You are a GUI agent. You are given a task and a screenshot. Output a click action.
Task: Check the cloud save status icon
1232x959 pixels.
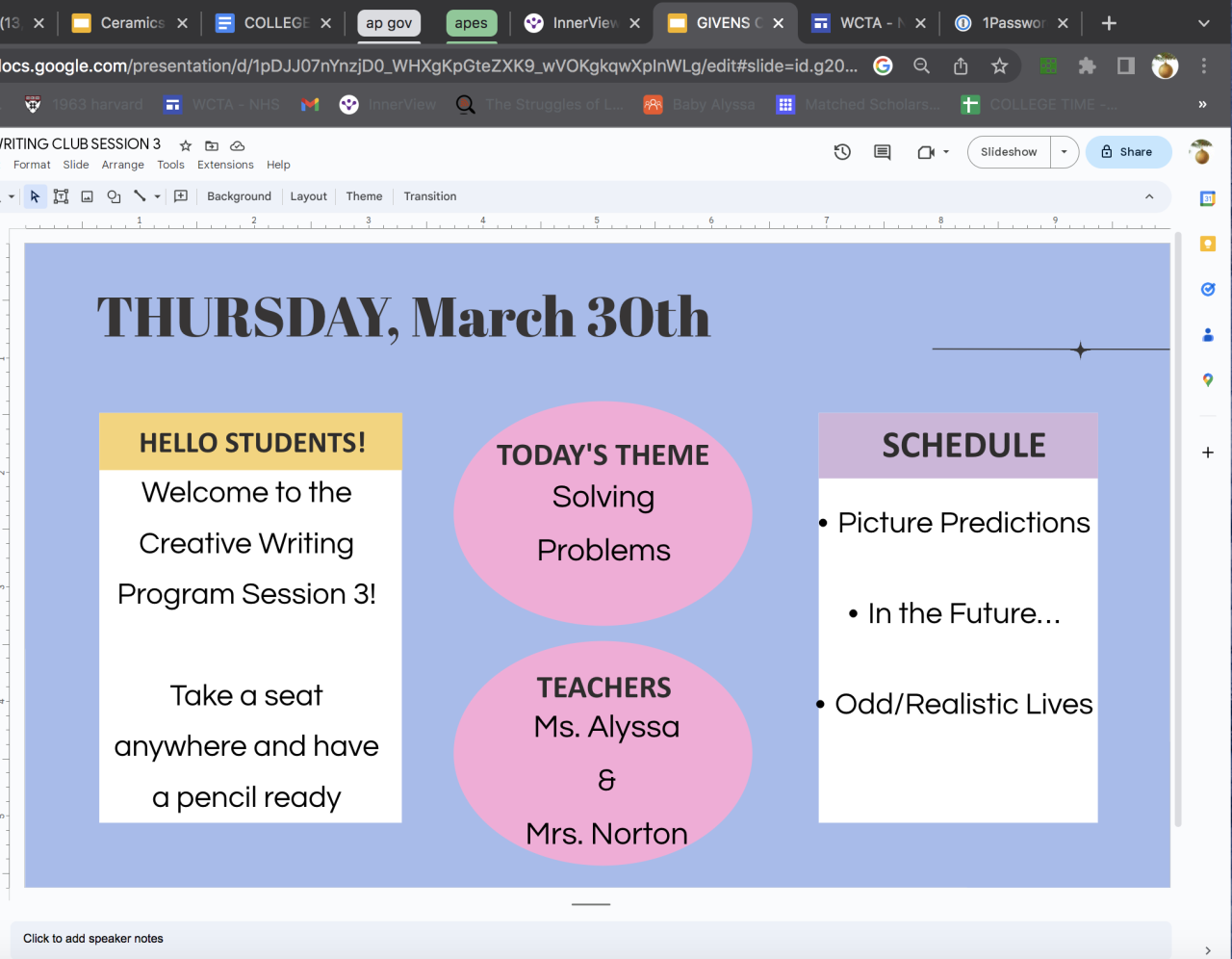(x=238, y=145)
